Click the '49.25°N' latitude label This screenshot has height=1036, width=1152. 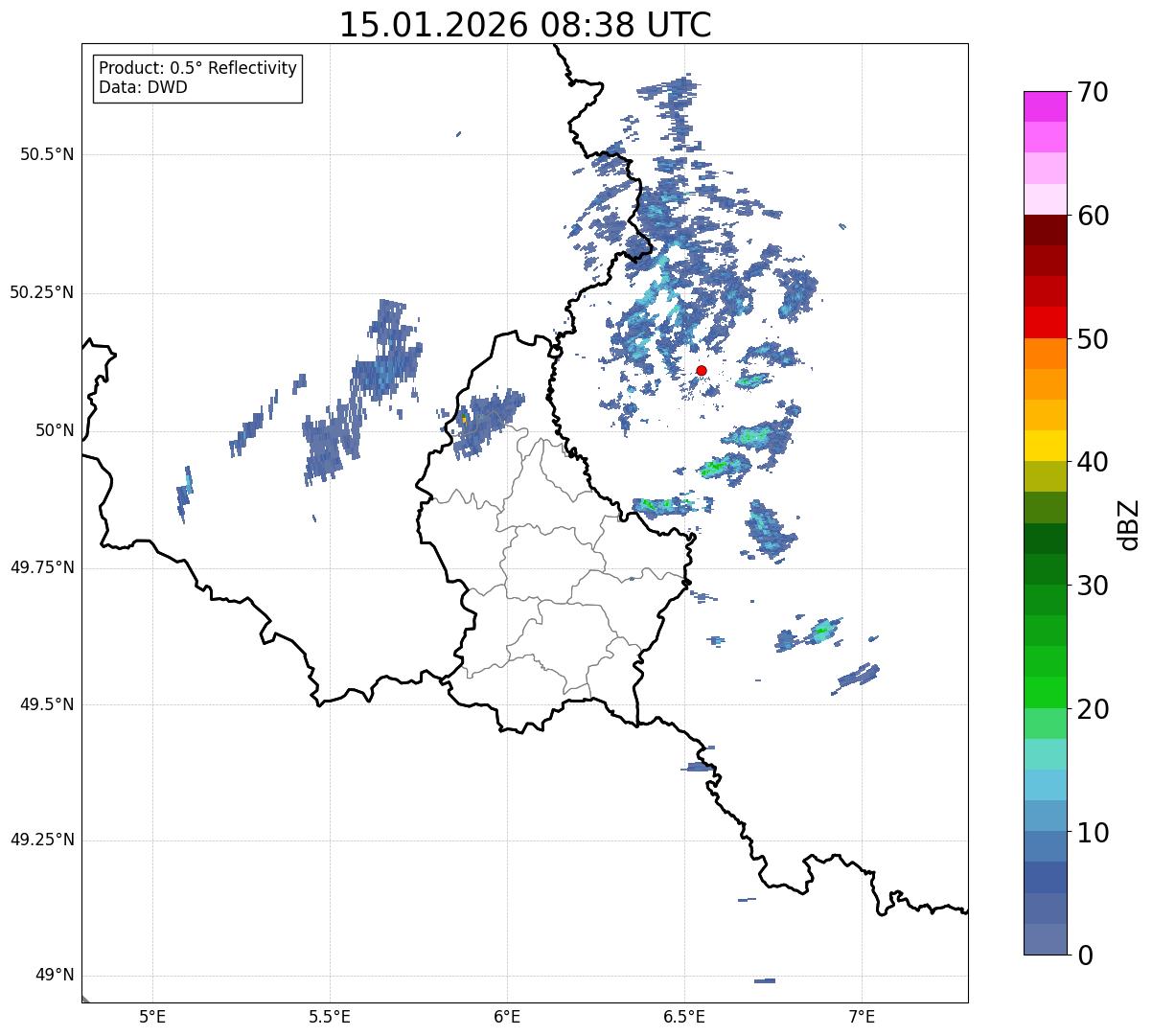(x=42, y=840)
